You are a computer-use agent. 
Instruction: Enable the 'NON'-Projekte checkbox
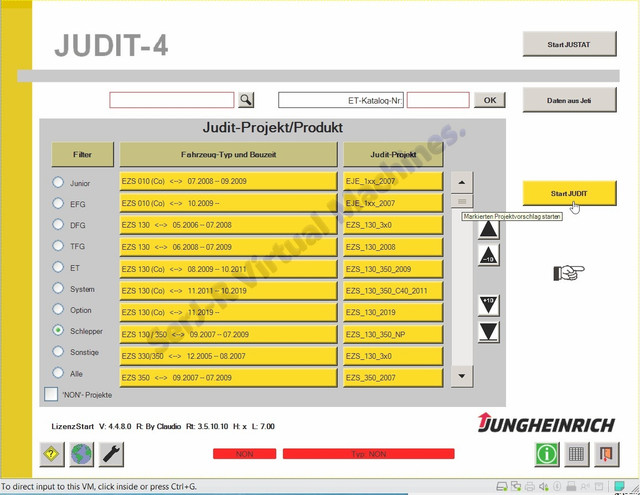click(51, 394)
